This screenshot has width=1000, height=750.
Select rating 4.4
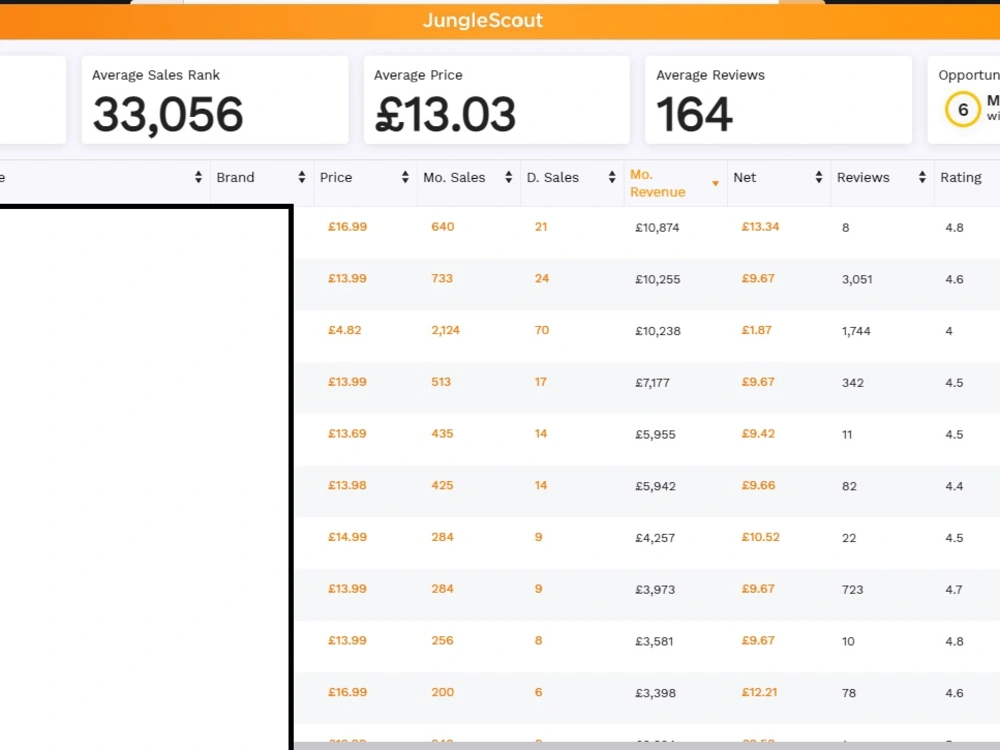[x=954, y=485]
